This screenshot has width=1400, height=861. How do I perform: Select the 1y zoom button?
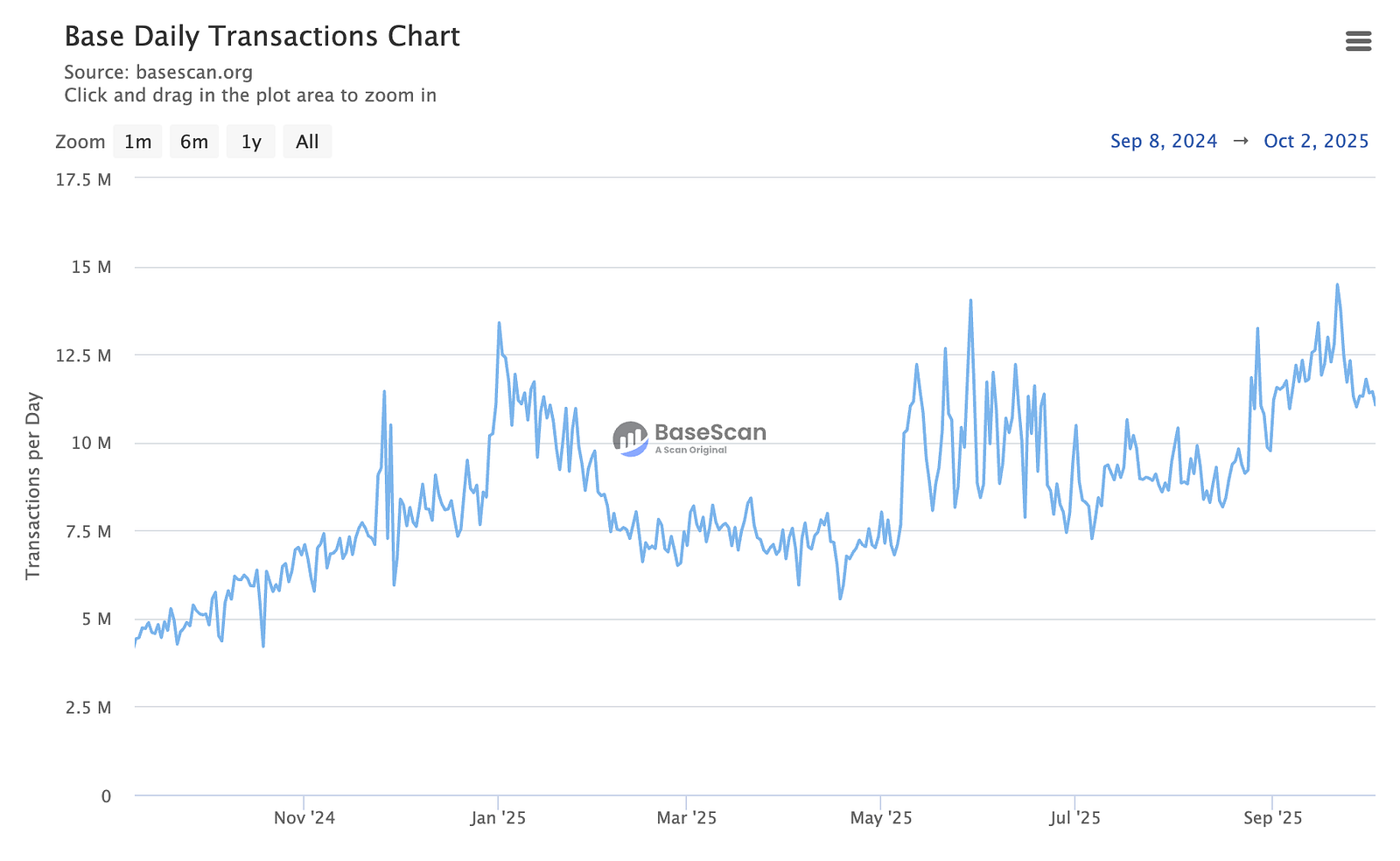pyautogui.click(x=251, y=142)
